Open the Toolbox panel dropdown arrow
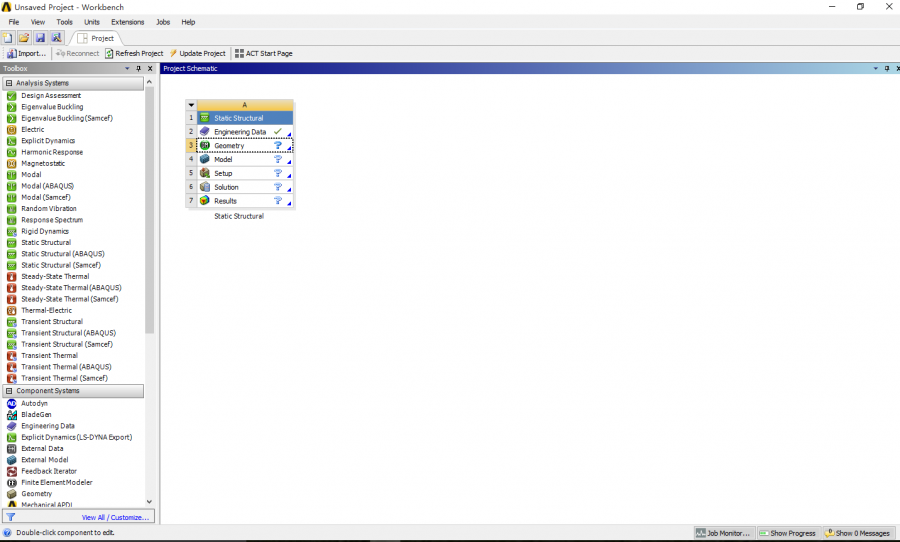Screen dimensions: 900x542 (127, 68)
